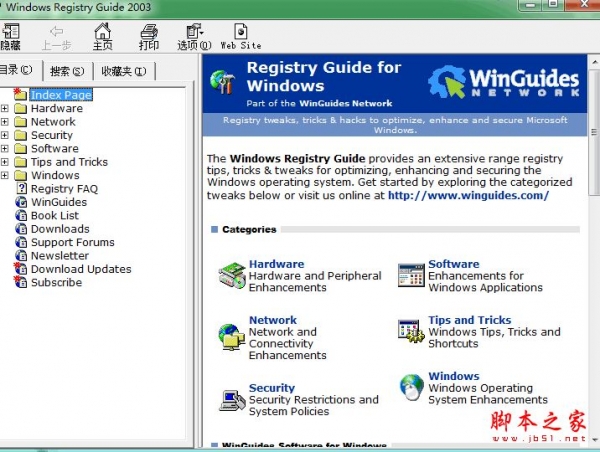Click the Hardware folder icon in tree
Screen dimensions: 600x452
(20, 109)
